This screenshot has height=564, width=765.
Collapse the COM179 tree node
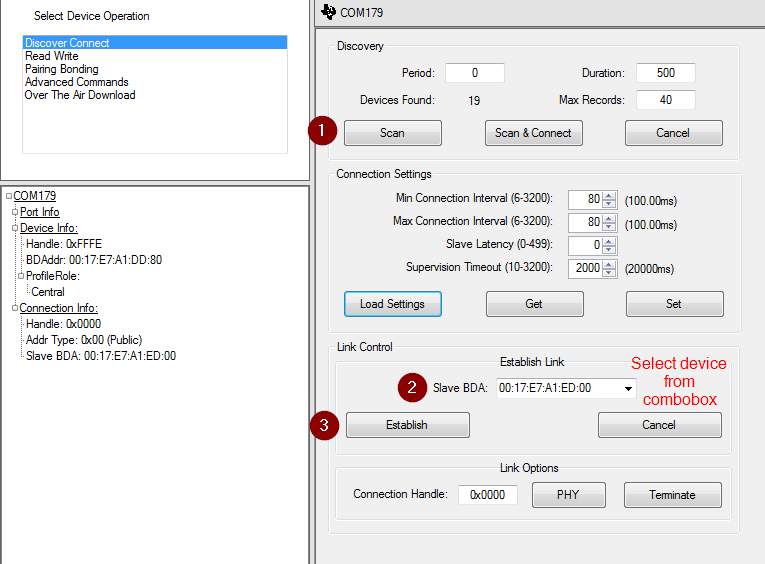click(9, 197)
